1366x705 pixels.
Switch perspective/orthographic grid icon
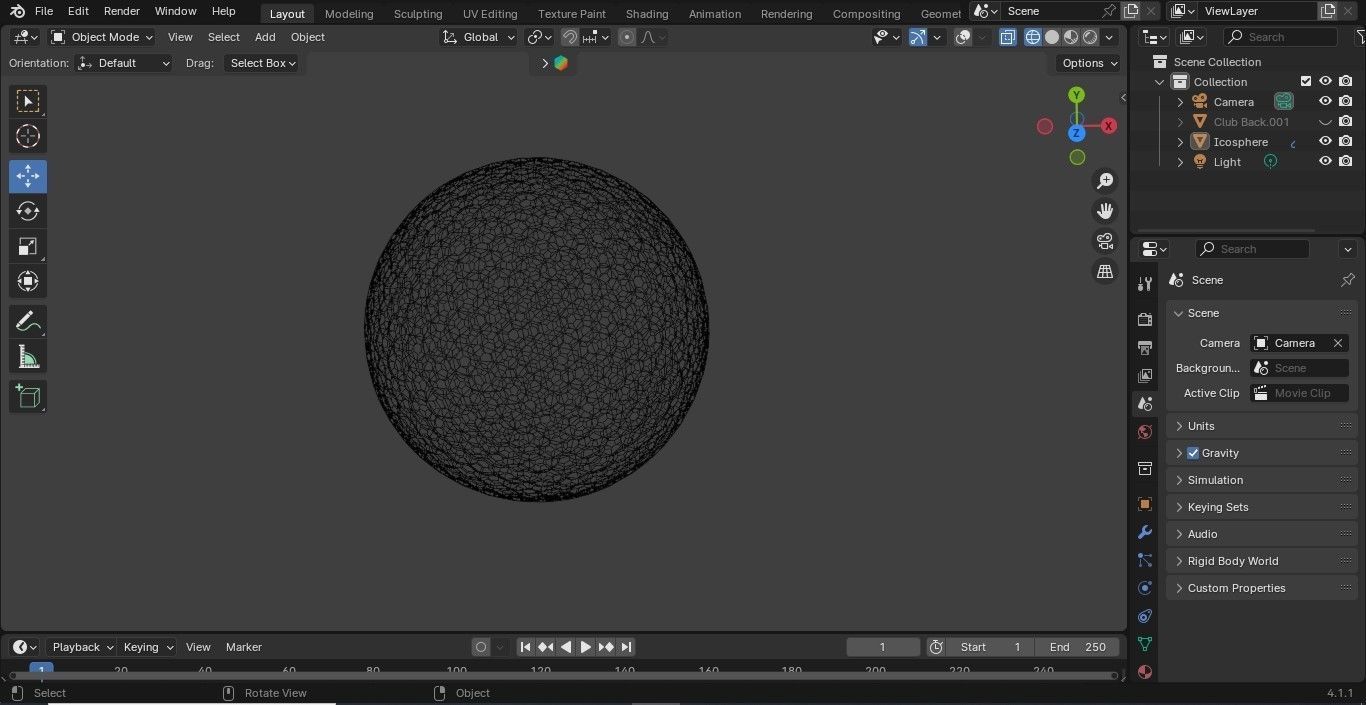1105,271
